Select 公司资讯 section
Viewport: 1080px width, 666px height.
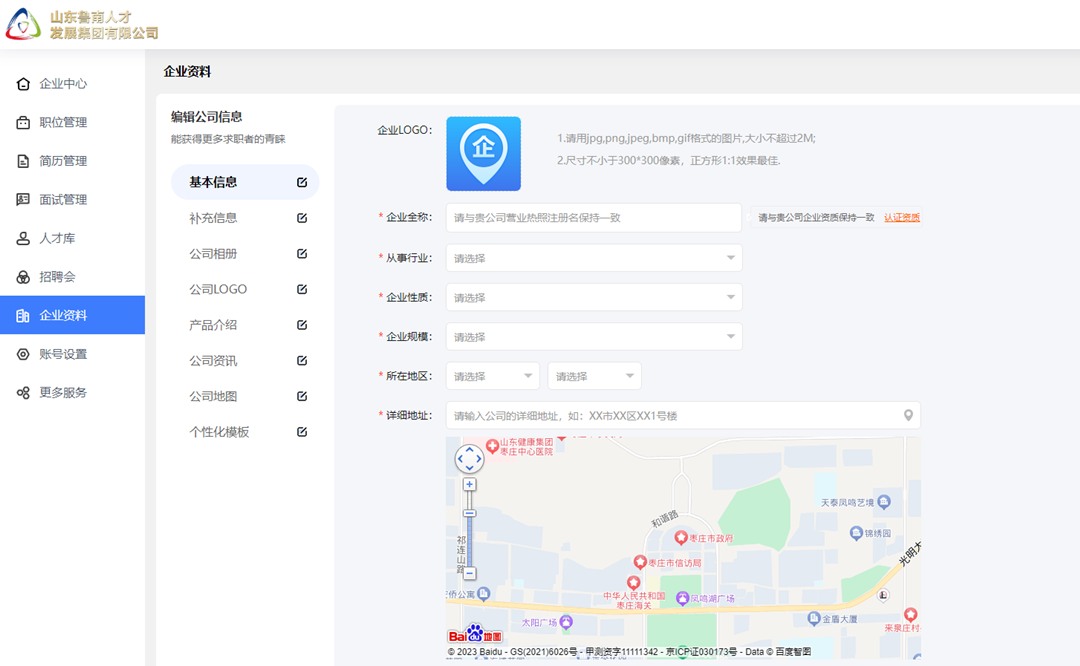point(245,360)
